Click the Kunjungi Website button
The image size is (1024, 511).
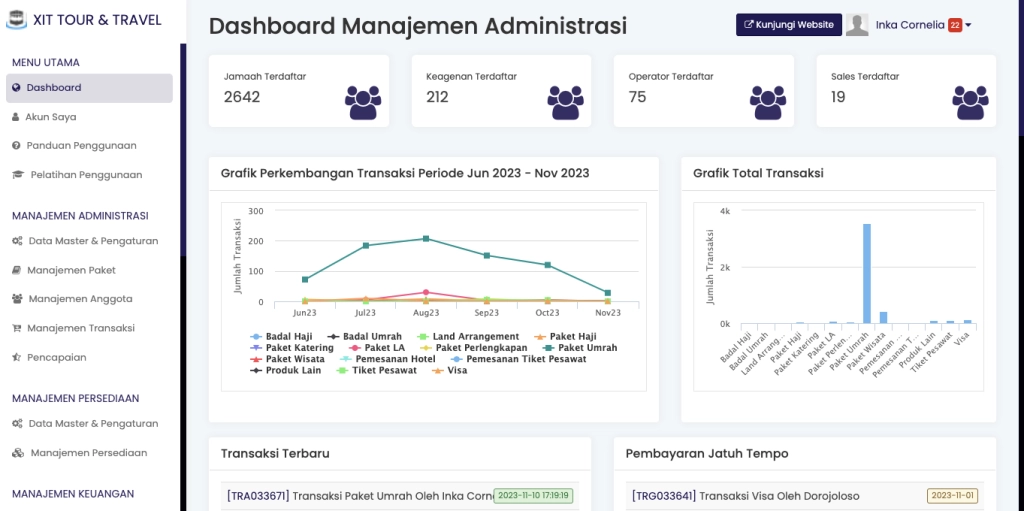coord(788,25)
